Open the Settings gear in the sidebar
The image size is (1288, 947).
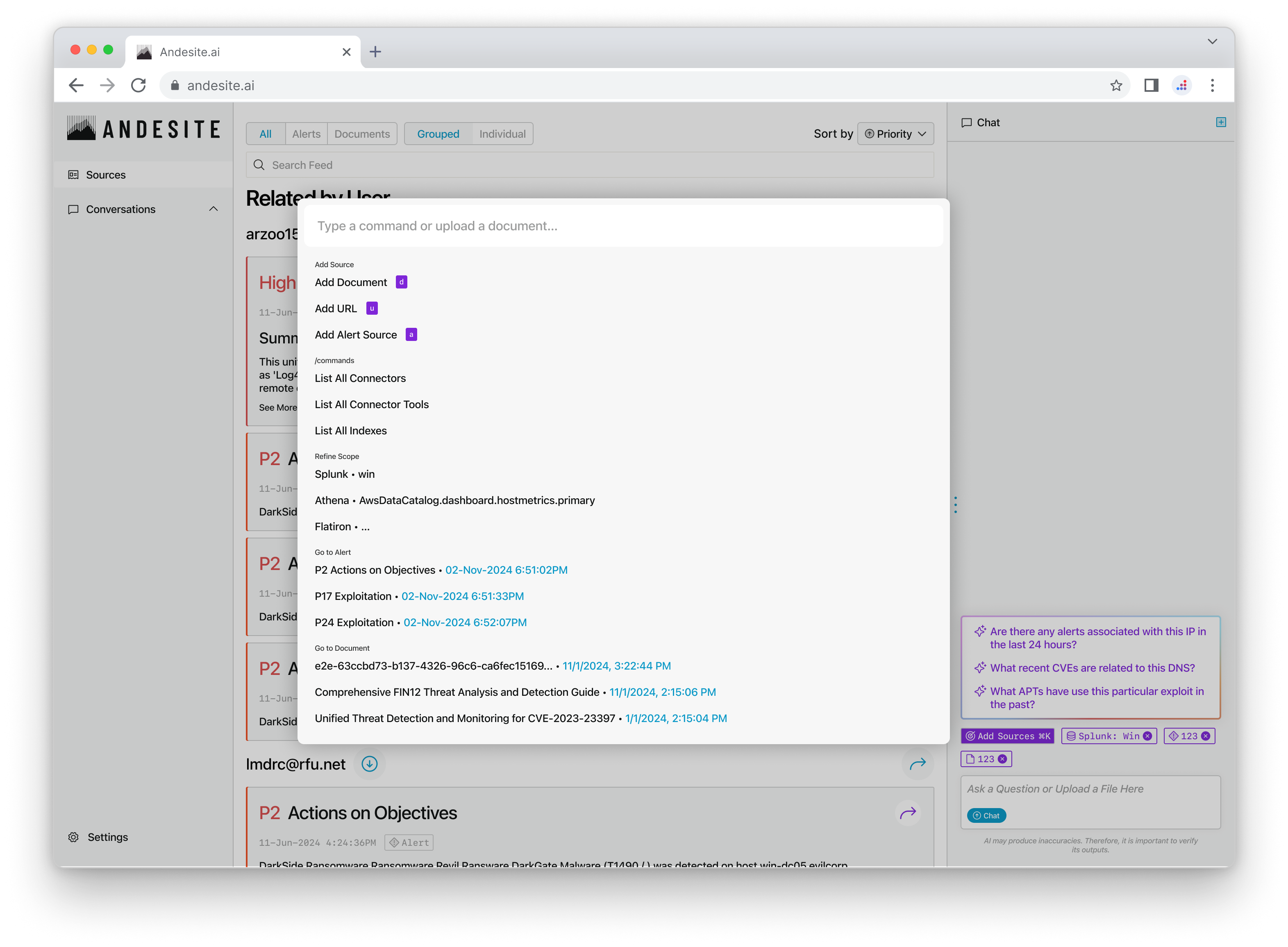pyautogui.click(x=73, y=837)
